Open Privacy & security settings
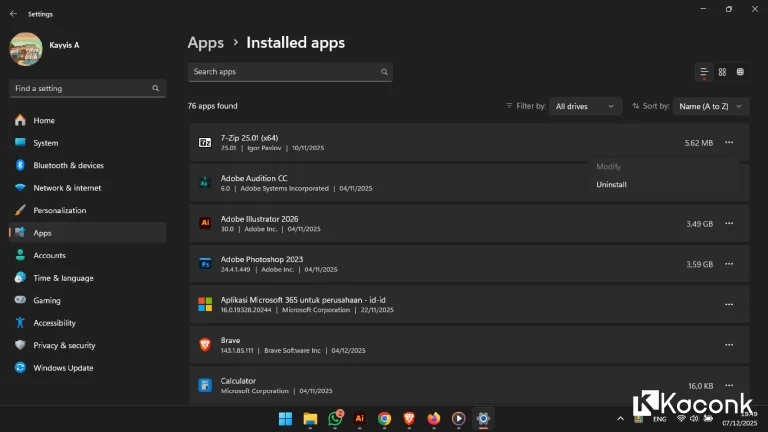Viewport: 768px width, 432px height. point(87,346)
